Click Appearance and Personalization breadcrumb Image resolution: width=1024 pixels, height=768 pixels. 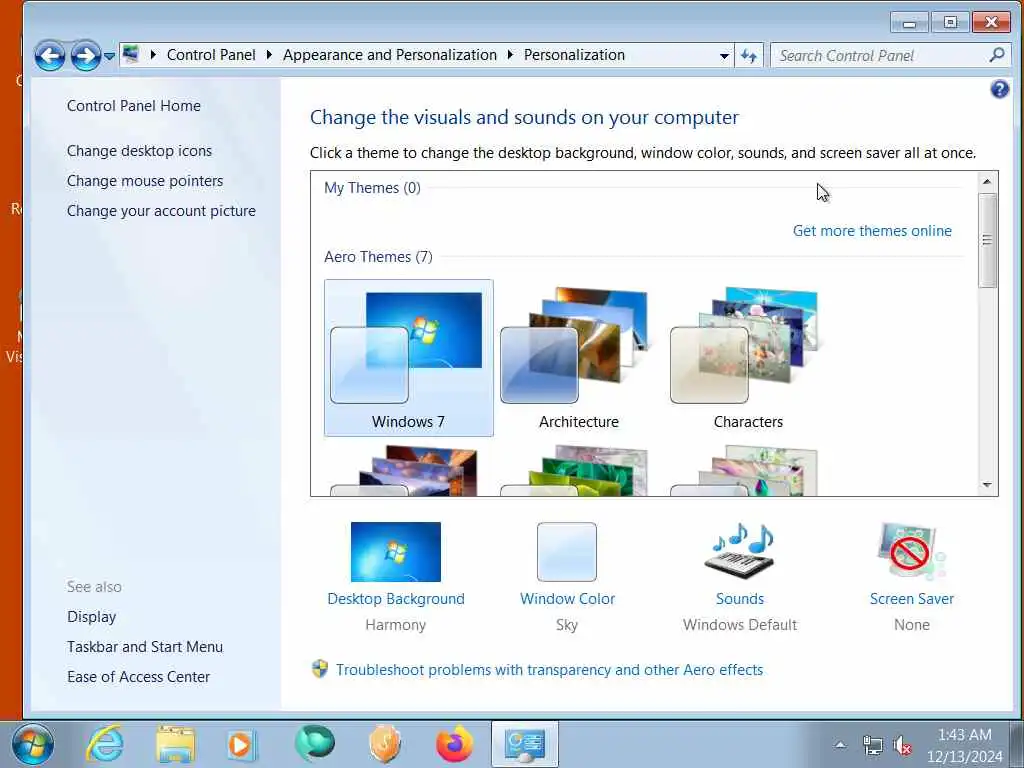click(x=390, y=55)
